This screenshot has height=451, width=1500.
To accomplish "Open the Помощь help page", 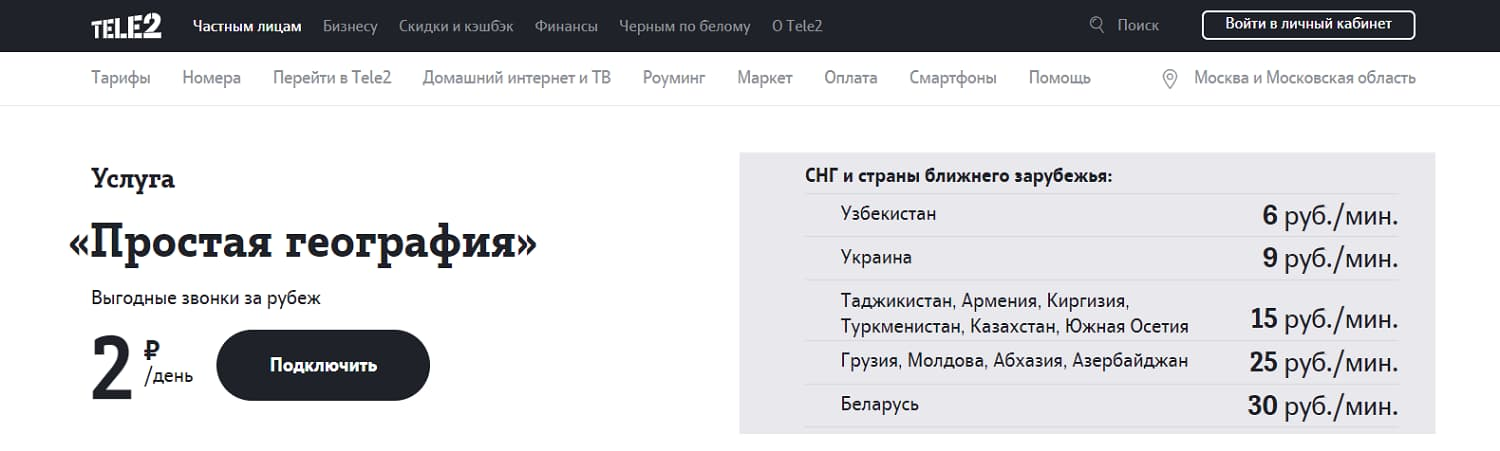I will (x=1059, y=78).
